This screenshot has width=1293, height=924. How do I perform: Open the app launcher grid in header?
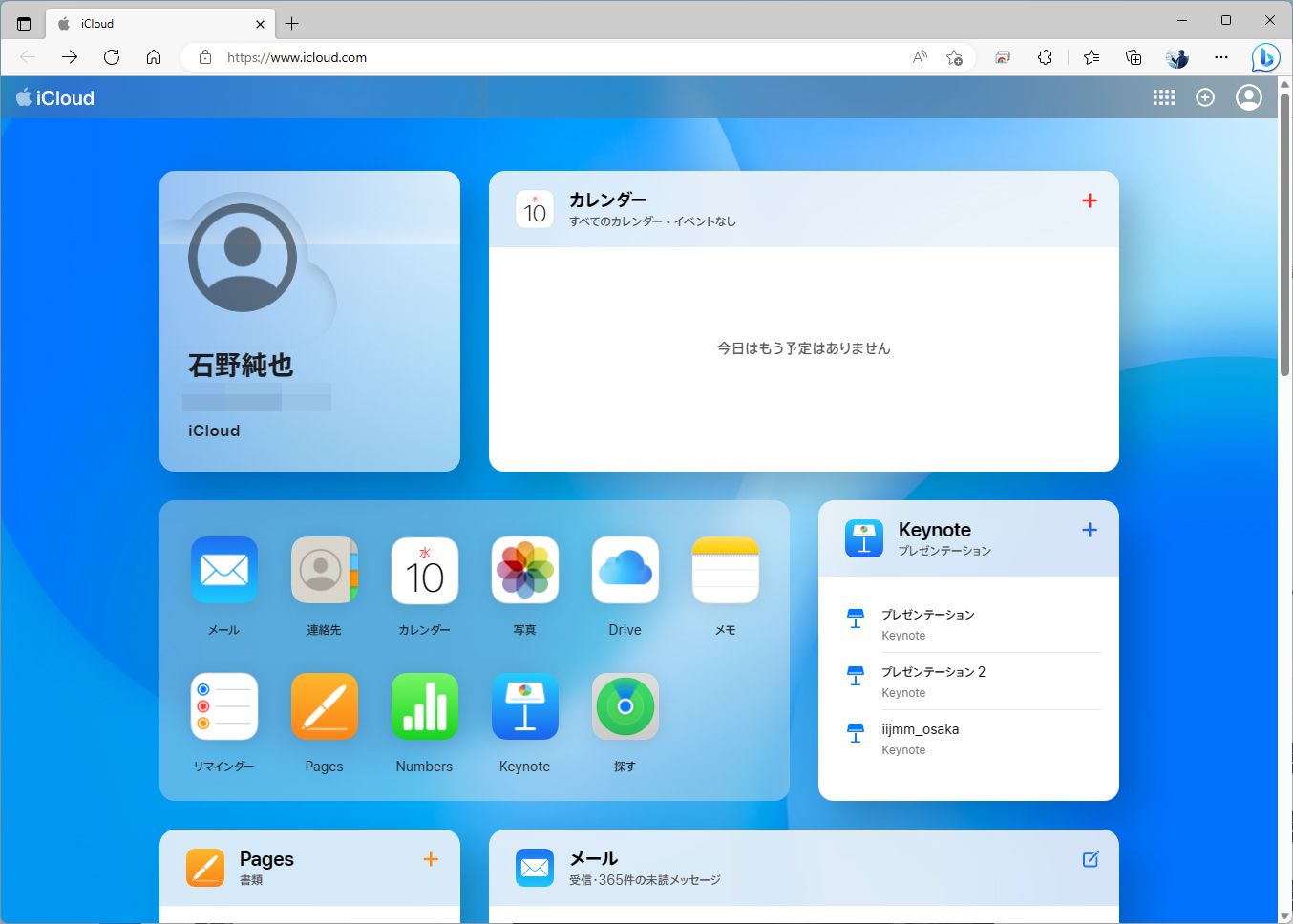pyautogui.click(x=1163, y=97)
